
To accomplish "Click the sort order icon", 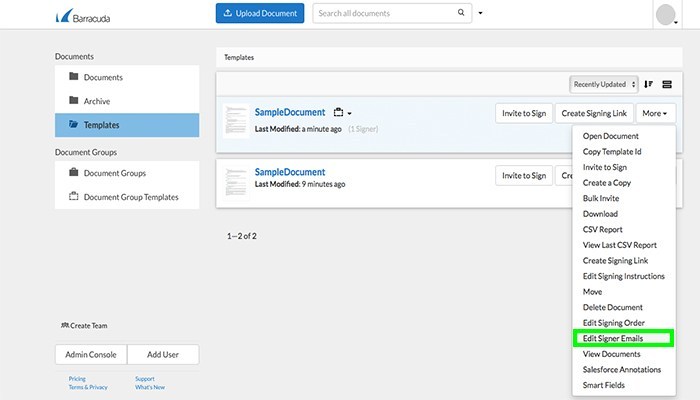I will (649, 84).
